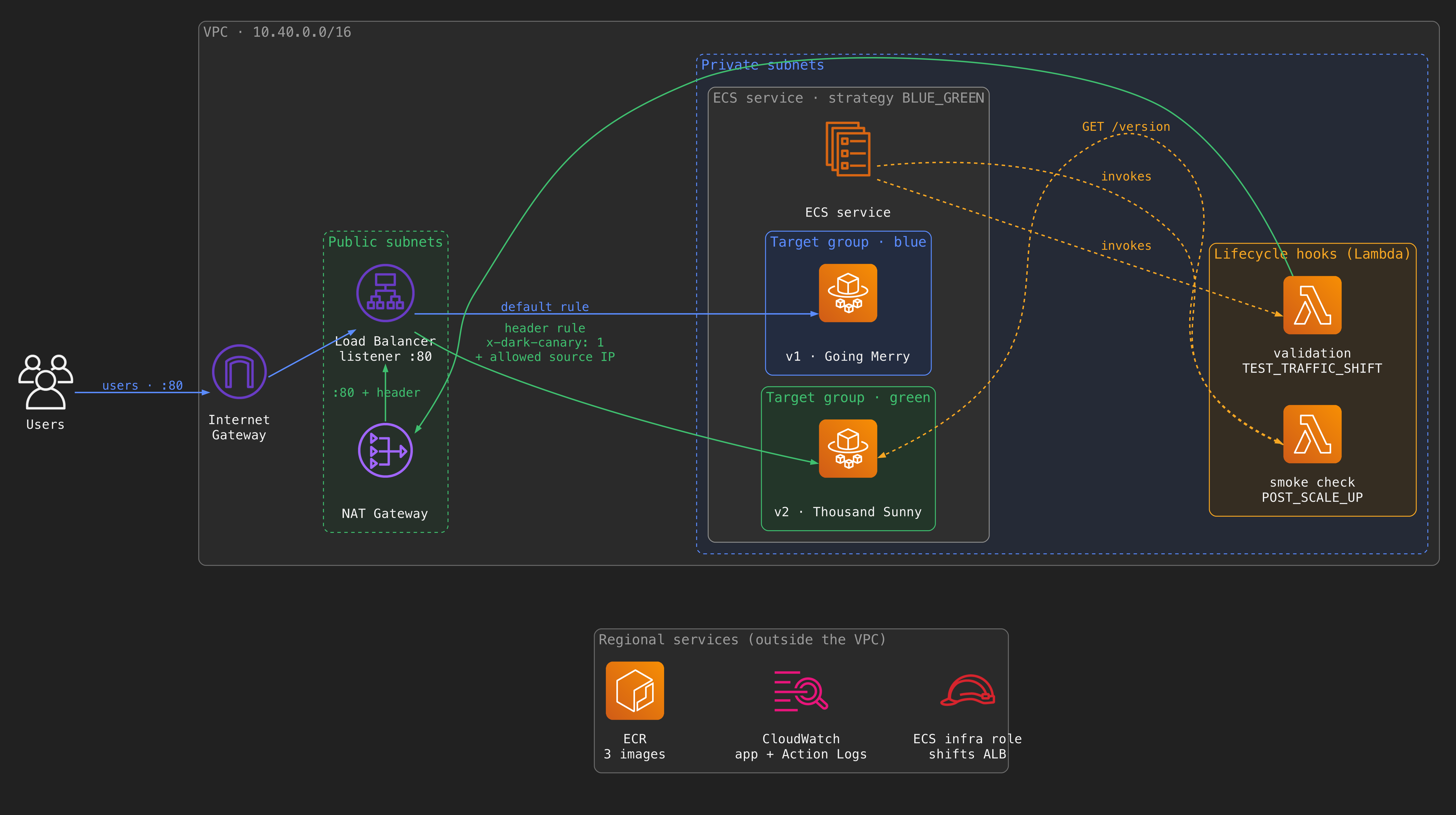Select the Load Balancer icon
1456x815 pixels.
point(386,293)
